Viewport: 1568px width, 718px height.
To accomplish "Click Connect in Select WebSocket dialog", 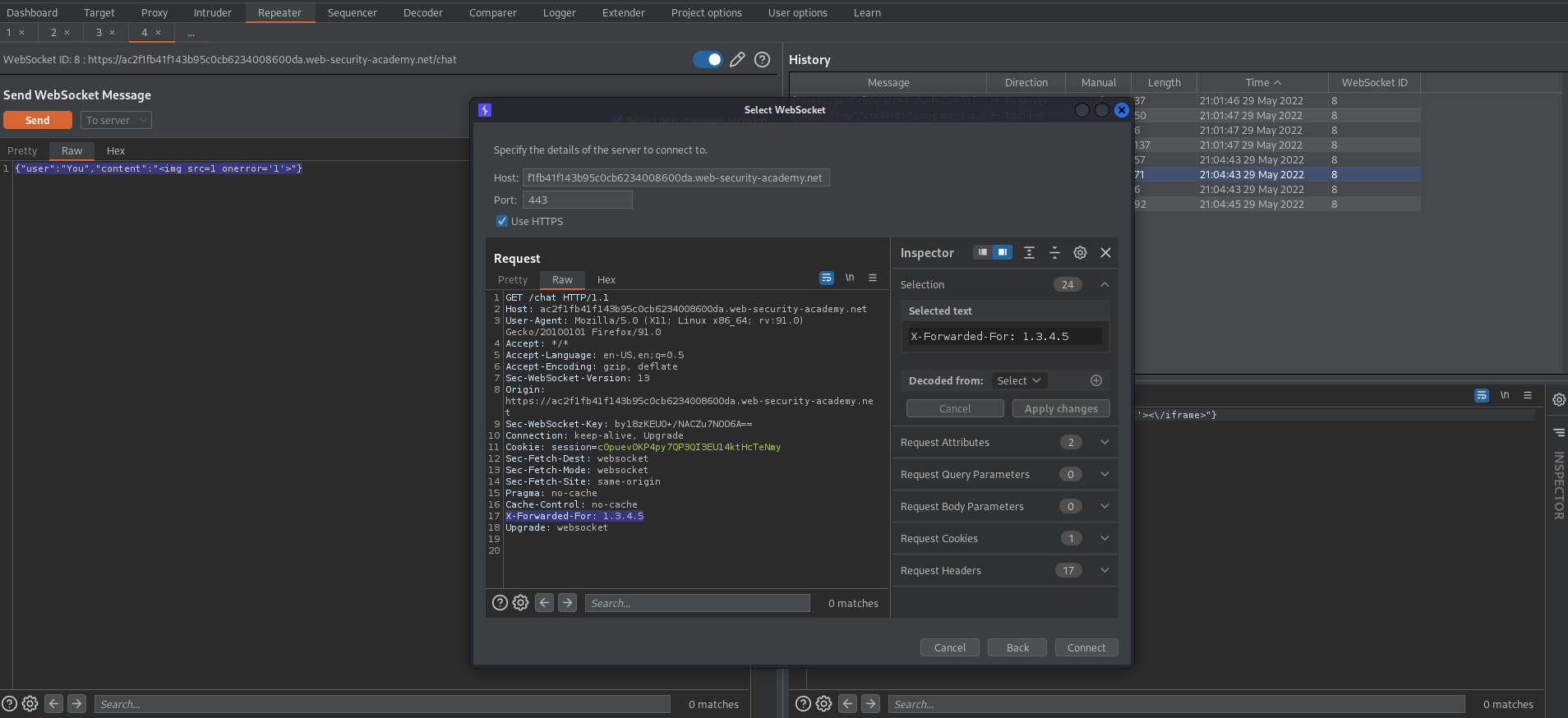I will 1086,647.
